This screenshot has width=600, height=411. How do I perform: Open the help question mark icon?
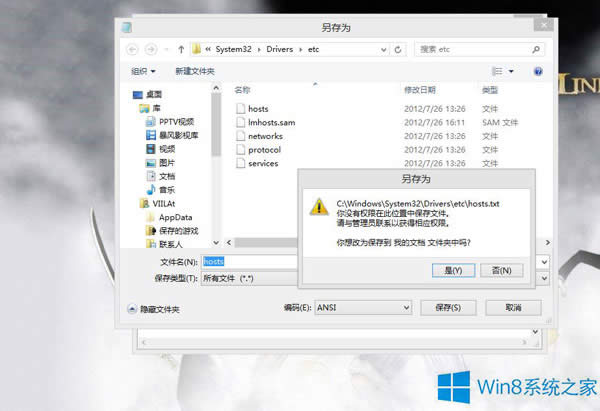538,71
